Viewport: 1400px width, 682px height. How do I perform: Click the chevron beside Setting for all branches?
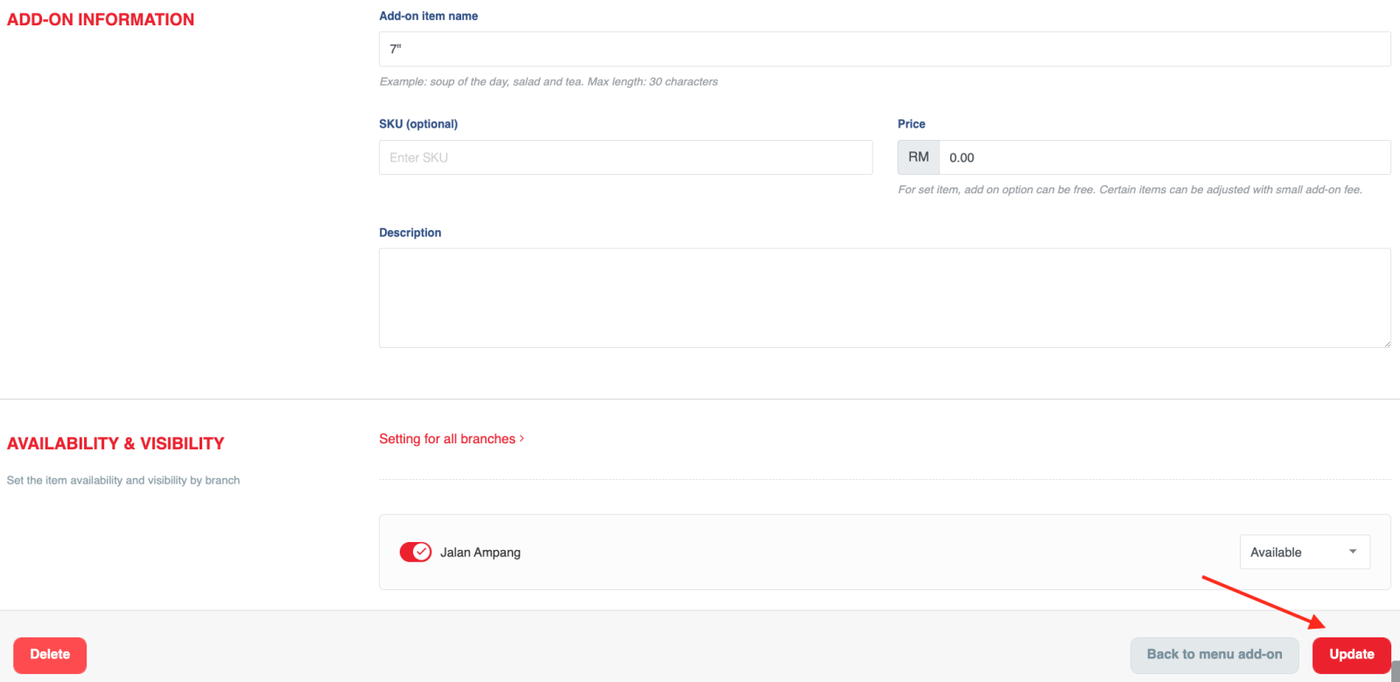(522, 439)
